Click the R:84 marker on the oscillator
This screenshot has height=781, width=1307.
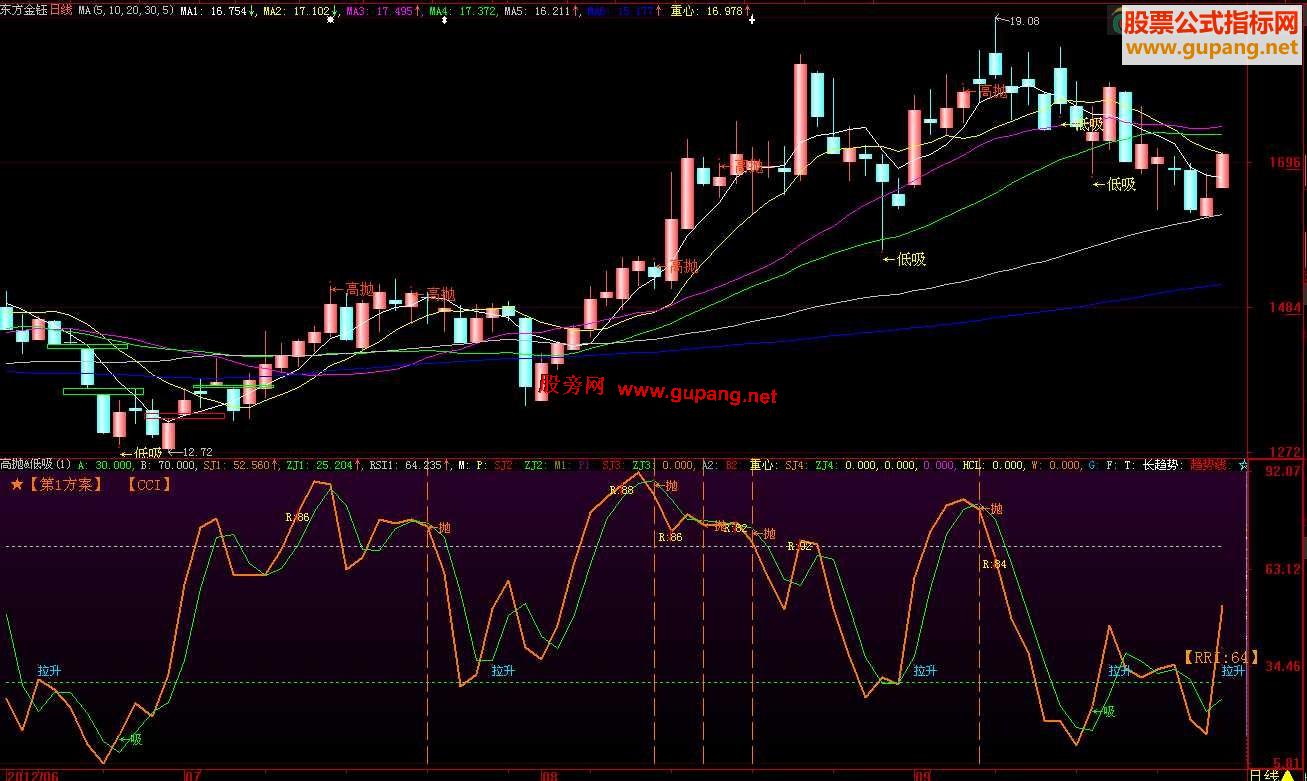pyautogui.click(x=994, y=564)
